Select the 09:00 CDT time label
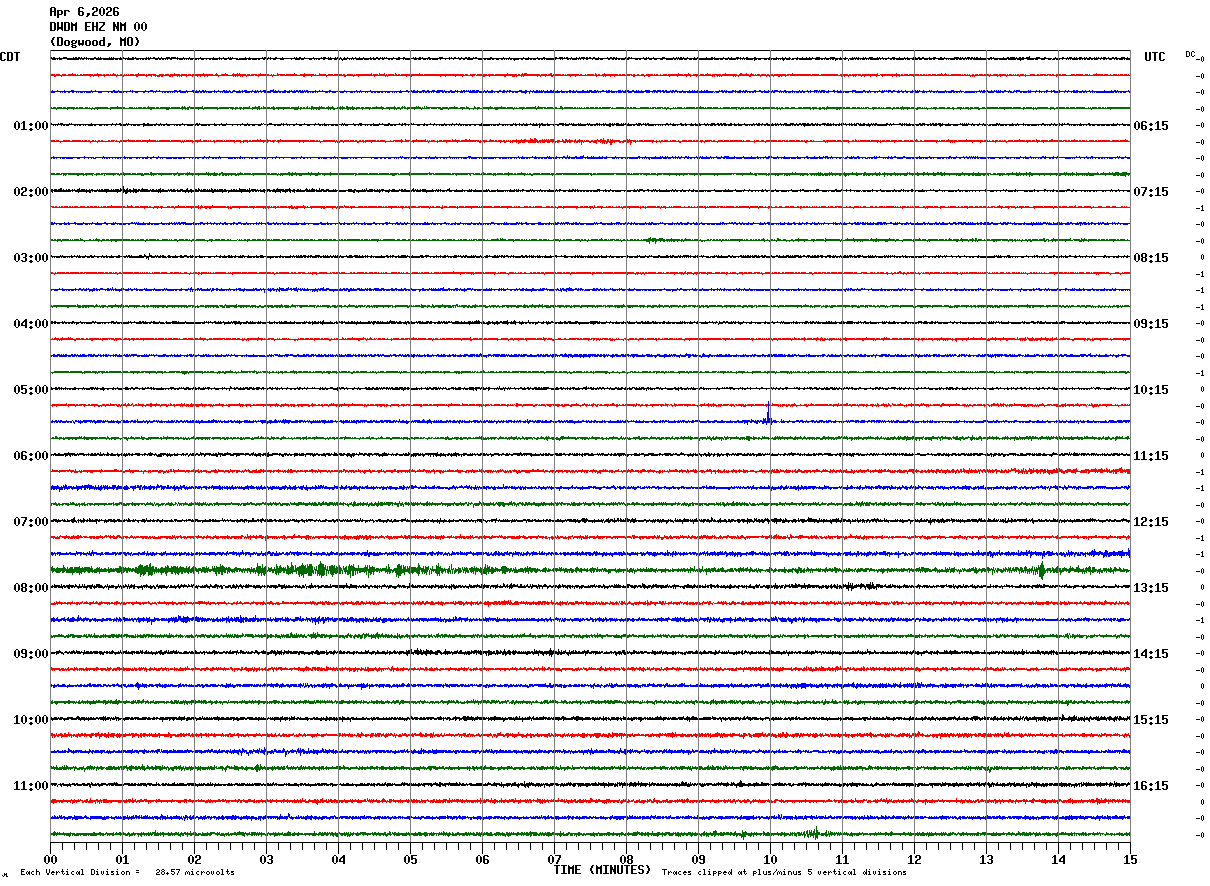 [x=31, y=654]
